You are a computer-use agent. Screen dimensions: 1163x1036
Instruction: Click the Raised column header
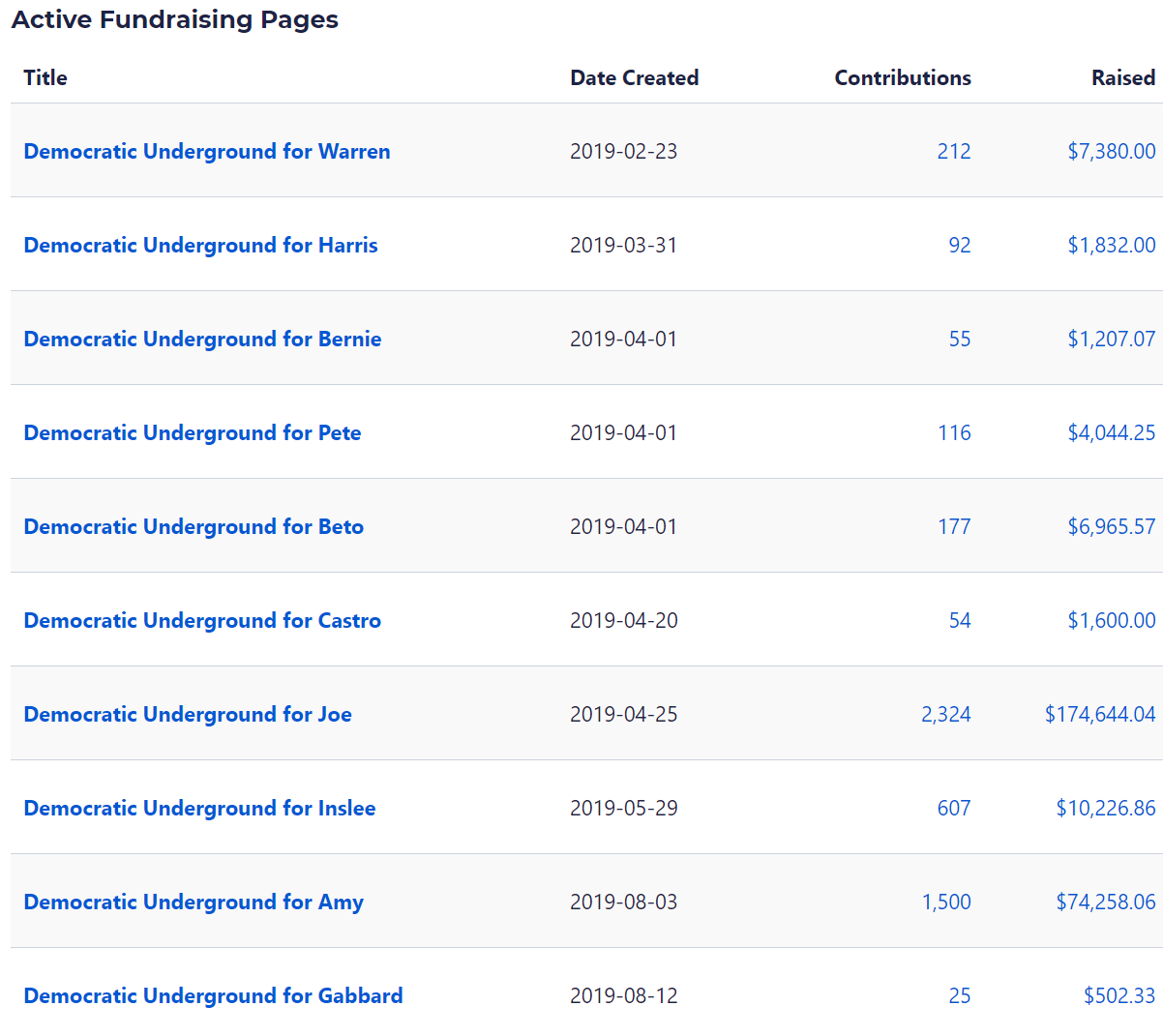(x=1122, y=77)
